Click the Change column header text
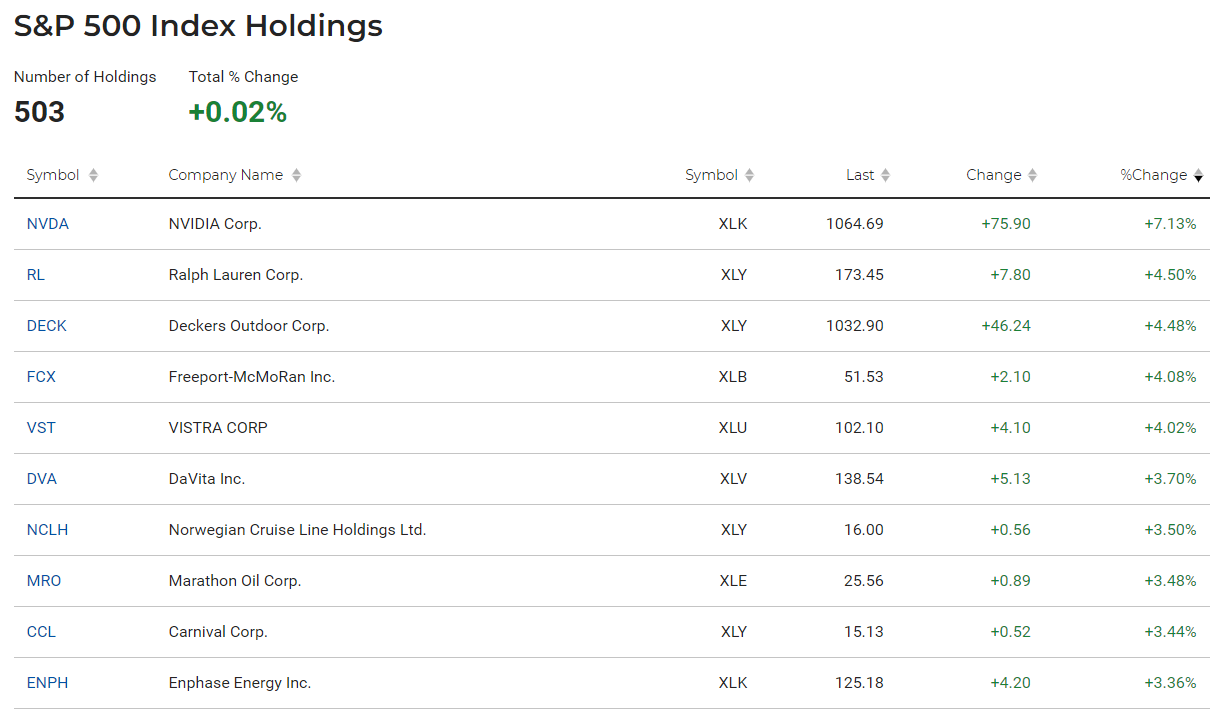Viewport: 1231px width, 718px height. pyautogui.click(x=993, y=175)
